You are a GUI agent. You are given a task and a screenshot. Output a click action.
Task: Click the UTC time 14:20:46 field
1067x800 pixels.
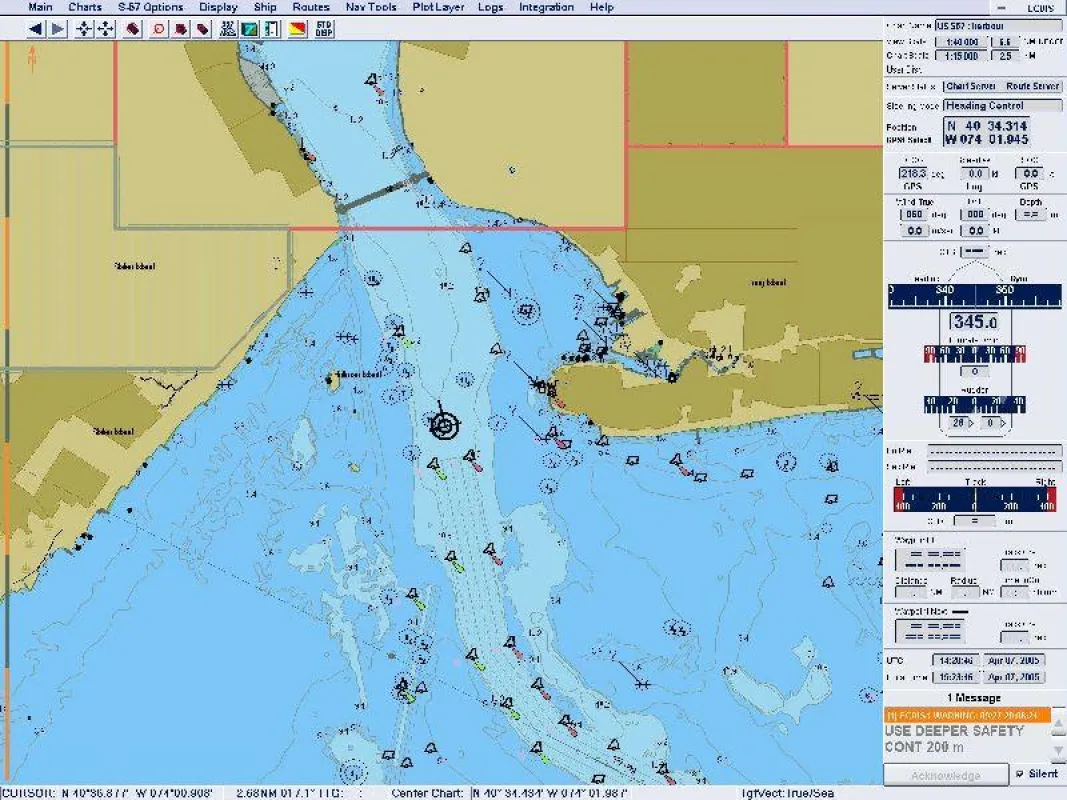[x=955, y=660]
